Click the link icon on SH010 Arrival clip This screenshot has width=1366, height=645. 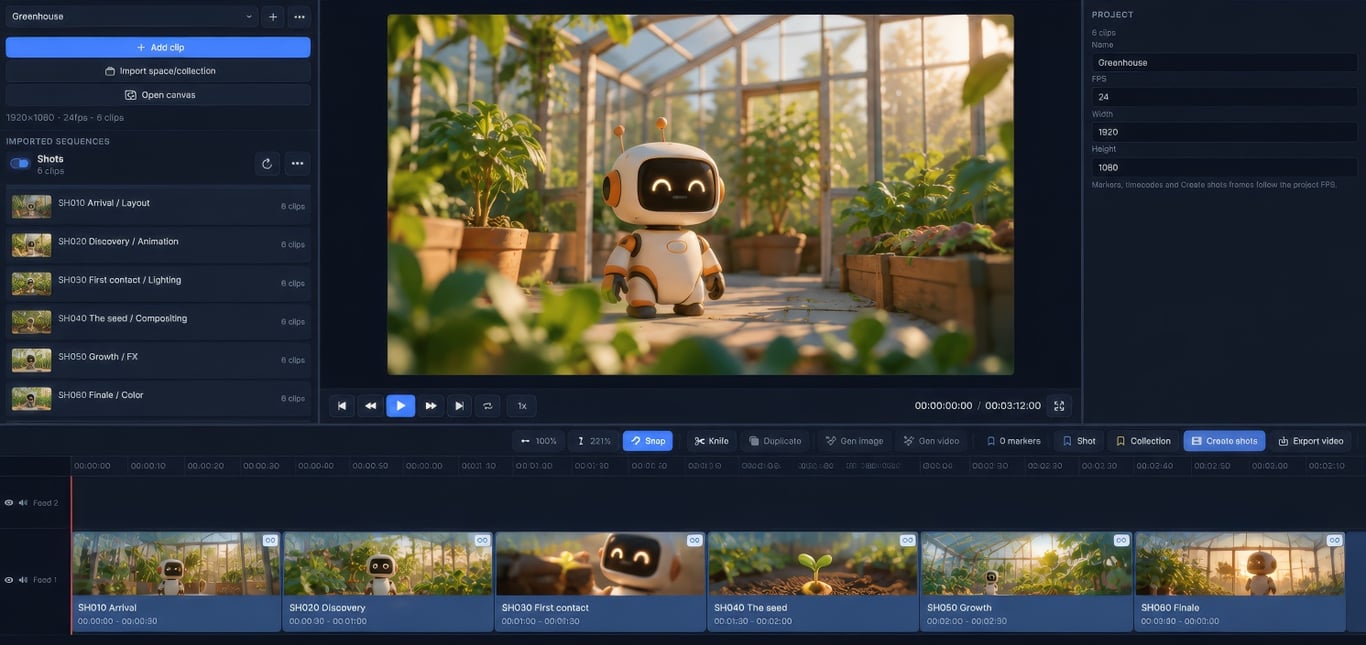pyautogui.click(x=269, y=540)
